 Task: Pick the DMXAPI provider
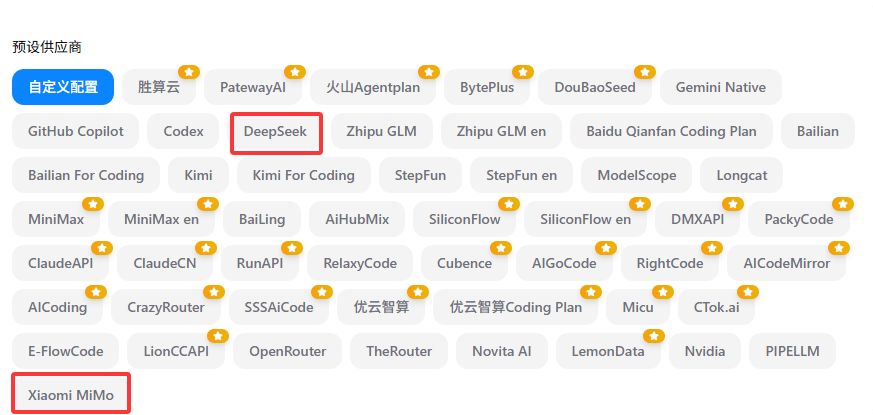click(697, 219)
